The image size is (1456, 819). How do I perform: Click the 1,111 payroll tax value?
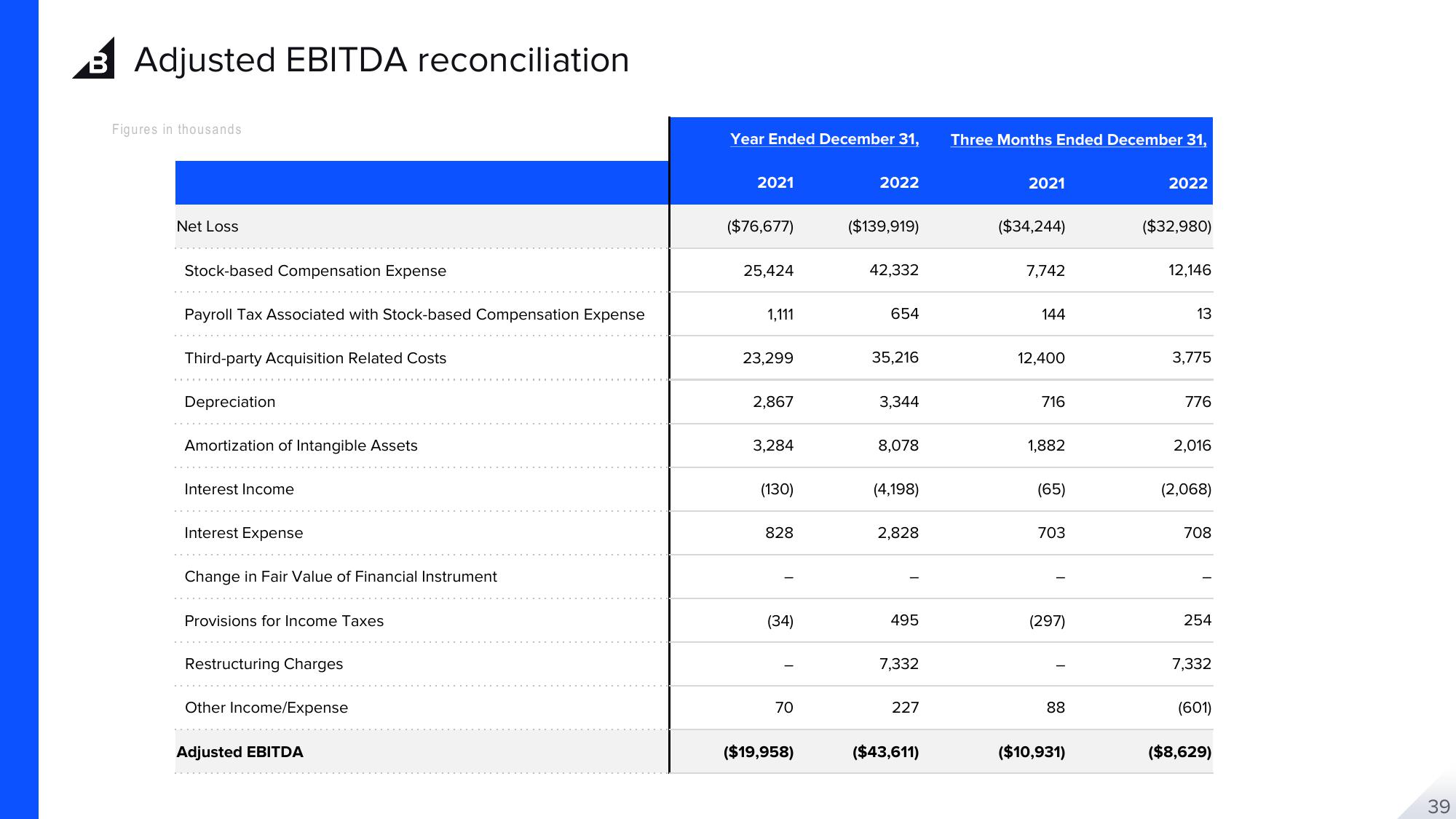(x=780, y=314)
